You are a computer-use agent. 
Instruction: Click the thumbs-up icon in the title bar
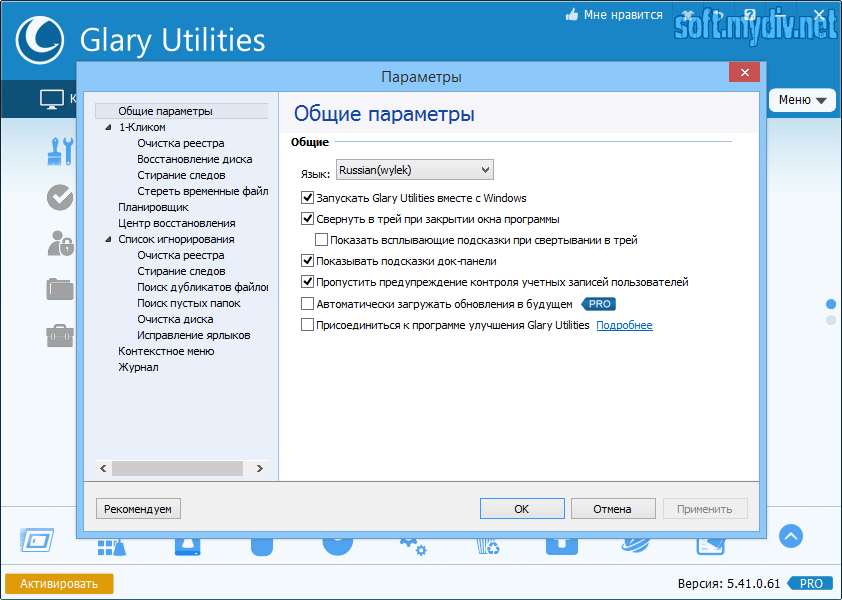pyautogui.click(x=572, y=15)
